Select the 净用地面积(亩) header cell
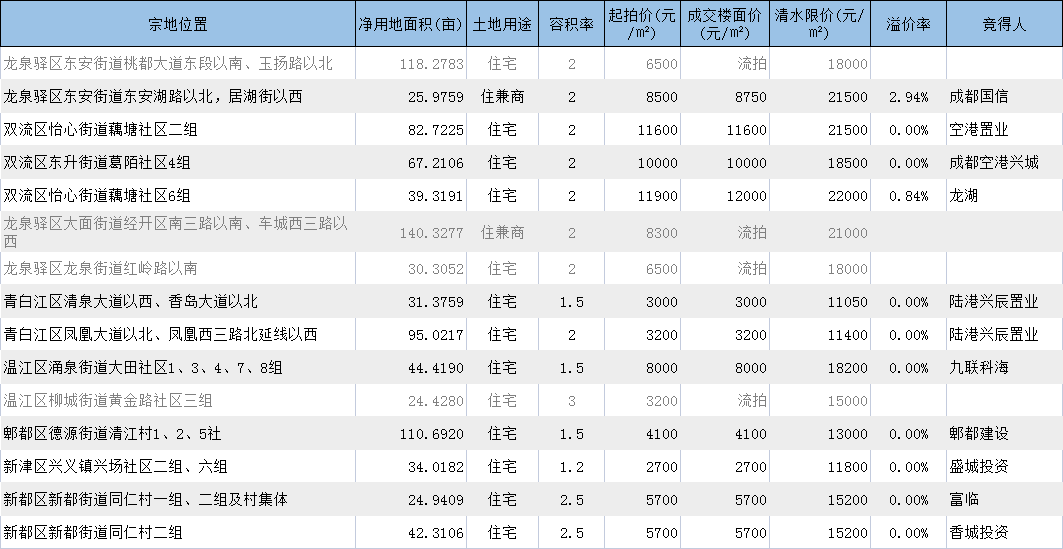The image size is (1063, 549). pyautogui.click(x=411, y=24)
